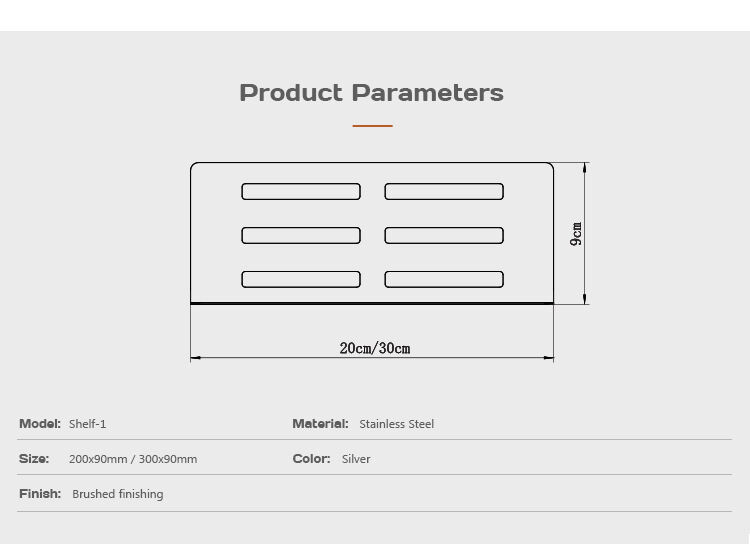The width and height of the screenshot is (750, 544).
Task: Select the top-right slot in the shelf diagram
Action: [x=444, y=191]
